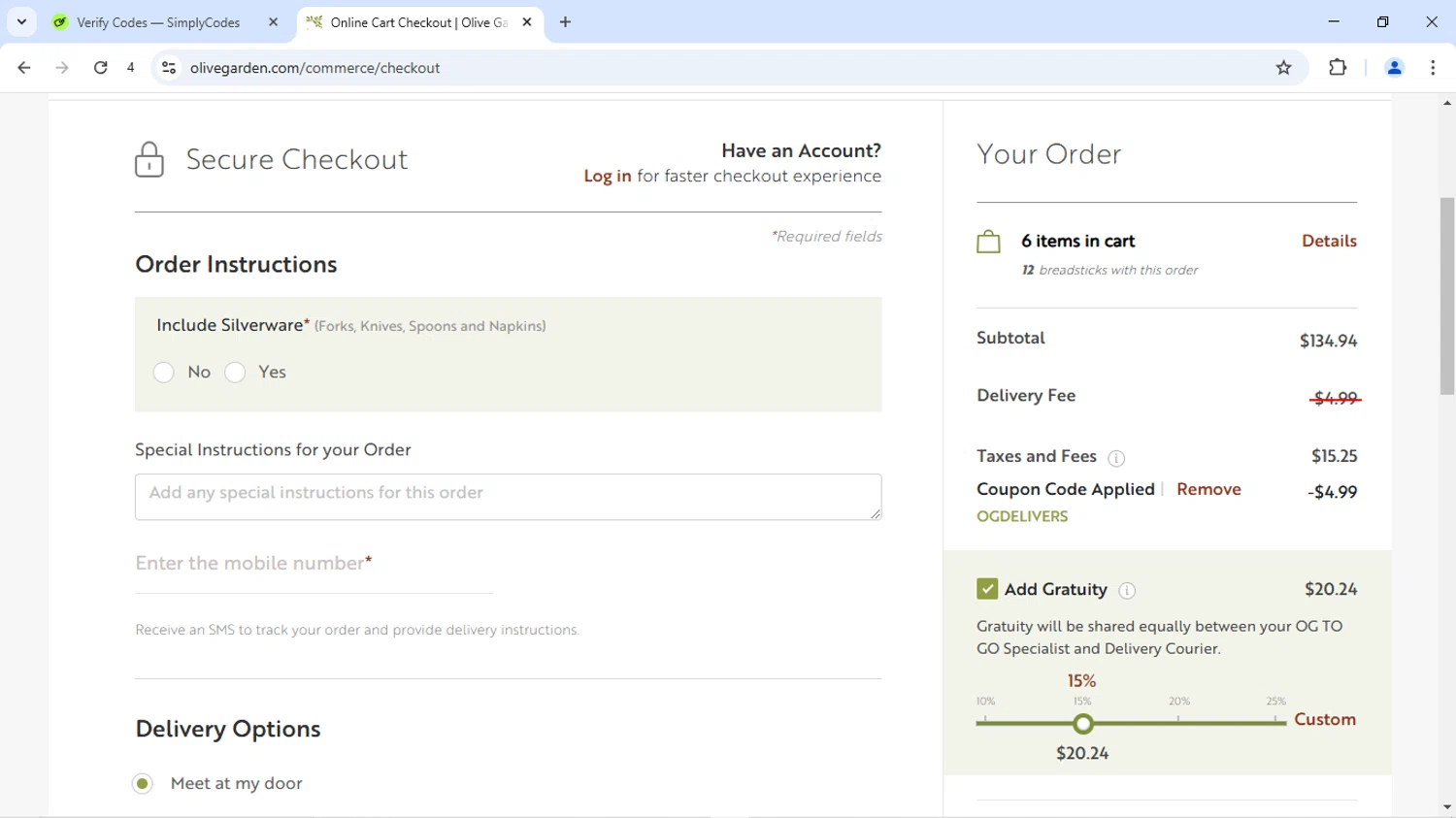The image size is (1456, 818).
Task: Open the tab search dropdown arrow
Action: [x=21, y=21]
